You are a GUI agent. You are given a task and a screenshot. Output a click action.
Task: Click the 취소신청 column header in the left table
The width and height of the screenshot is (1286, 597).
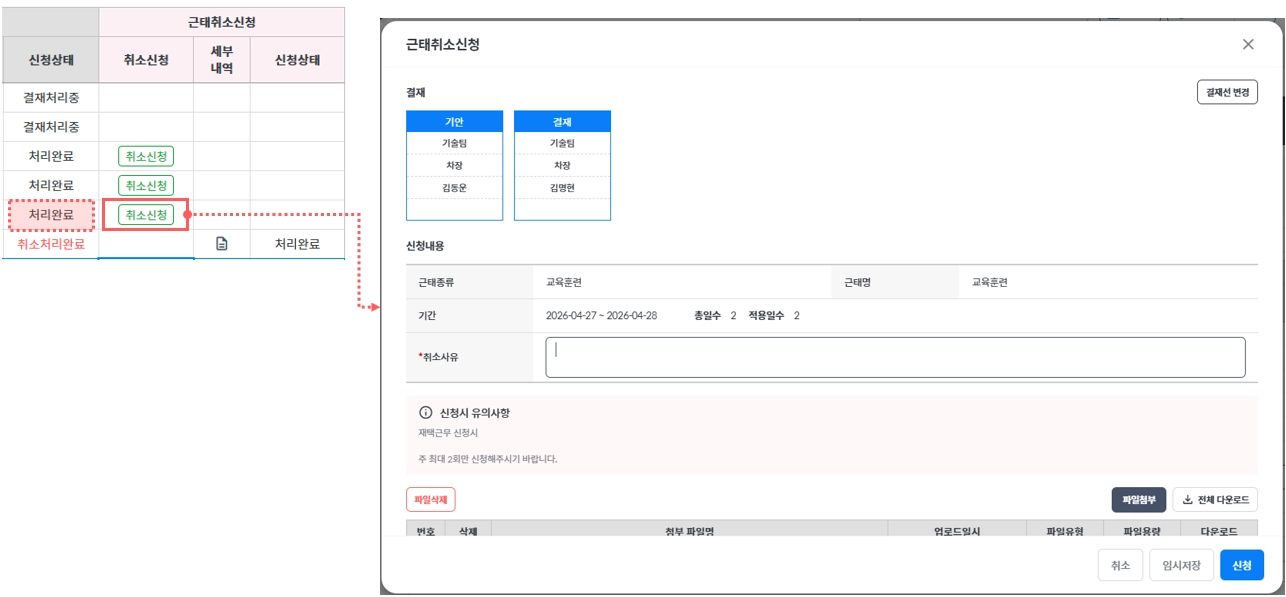146,60
